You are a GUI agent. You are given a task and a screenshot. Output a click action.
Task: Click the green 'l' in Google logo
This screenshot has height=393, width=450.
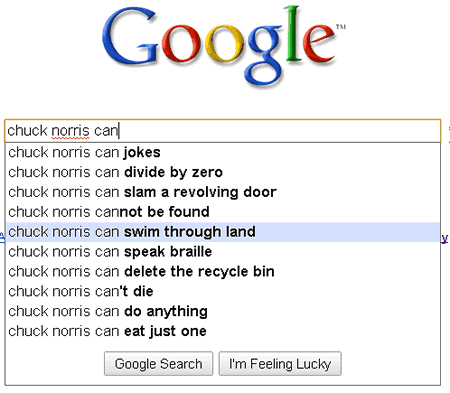293,34
